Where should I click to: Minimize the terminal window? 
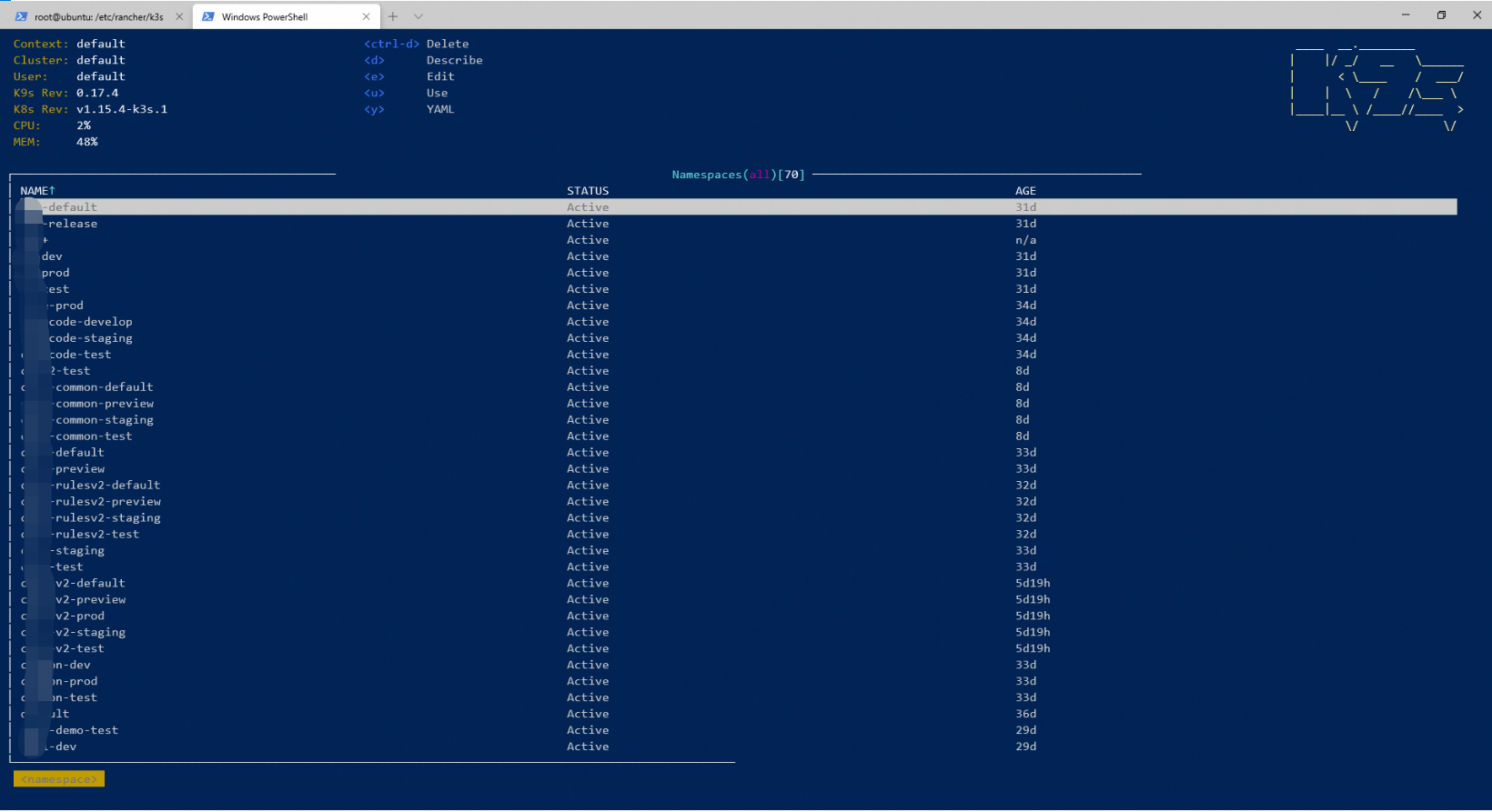coord(1406,15)
